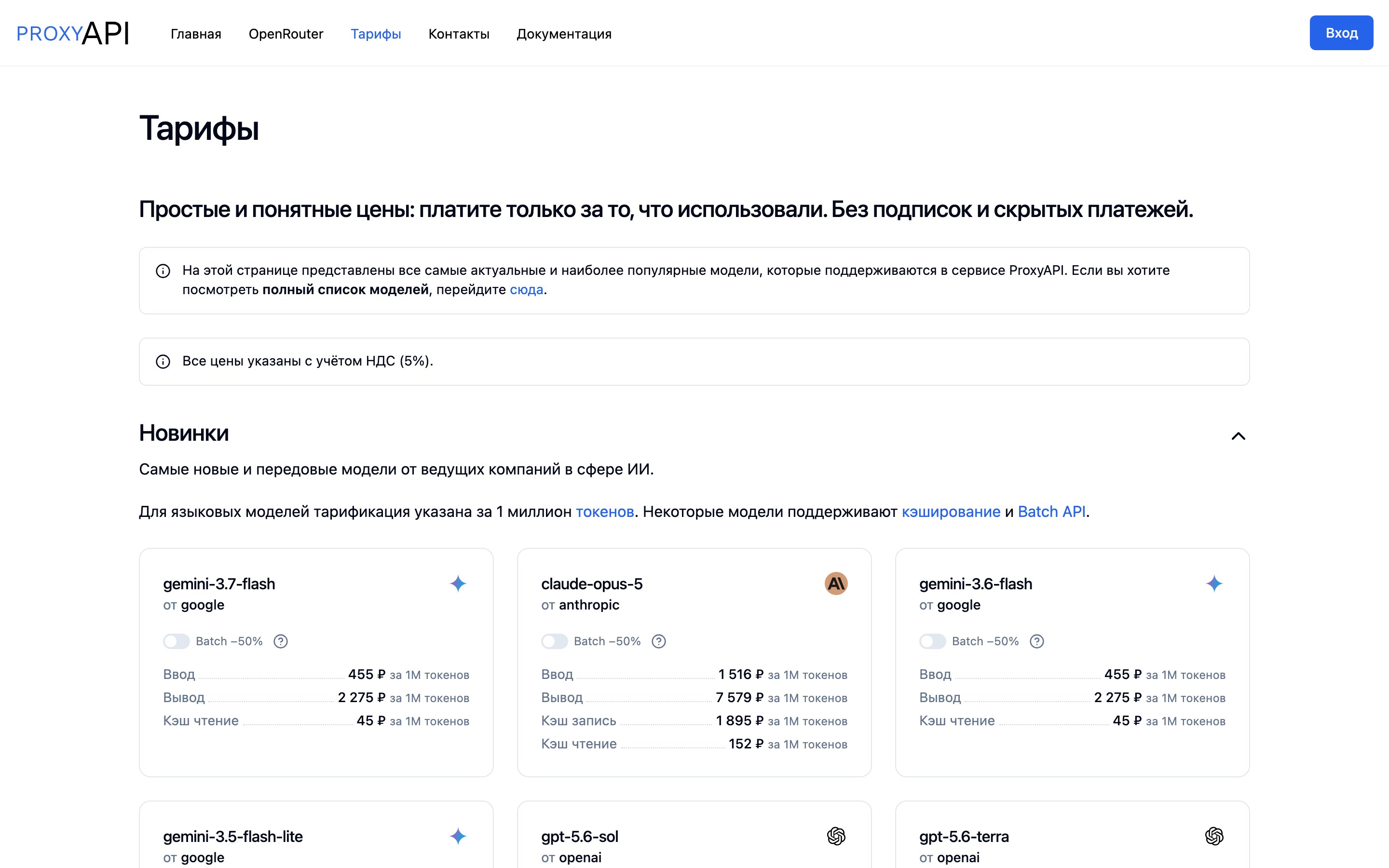Click 'Кэш запись' label on claude-opus-5 card
1389x868 pixels.
tap(579, 720)
